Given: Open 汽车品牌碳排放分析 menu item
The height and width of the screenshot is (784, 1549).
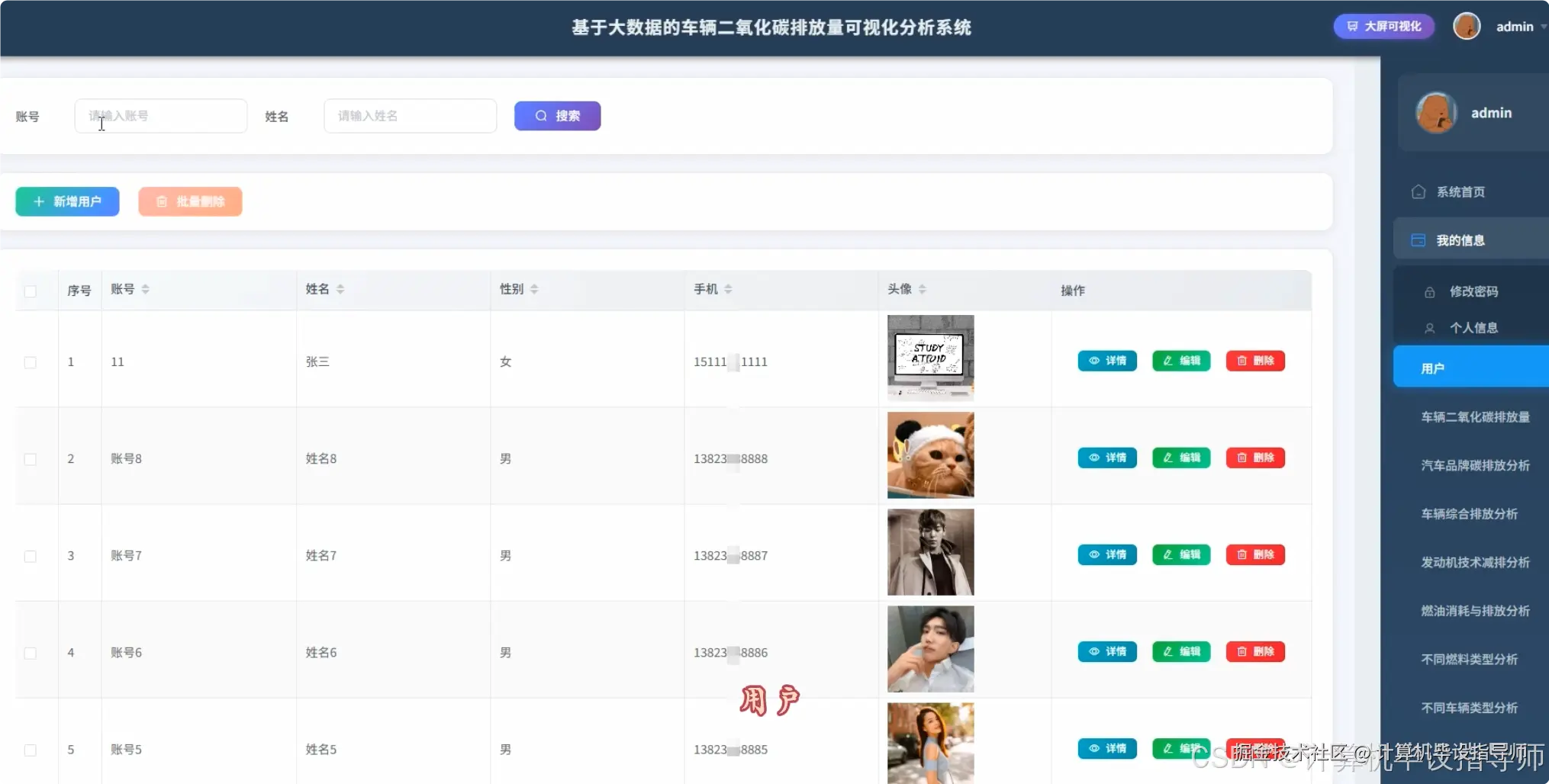Looking at the screenshot, I should click(x=1475, y=465).
